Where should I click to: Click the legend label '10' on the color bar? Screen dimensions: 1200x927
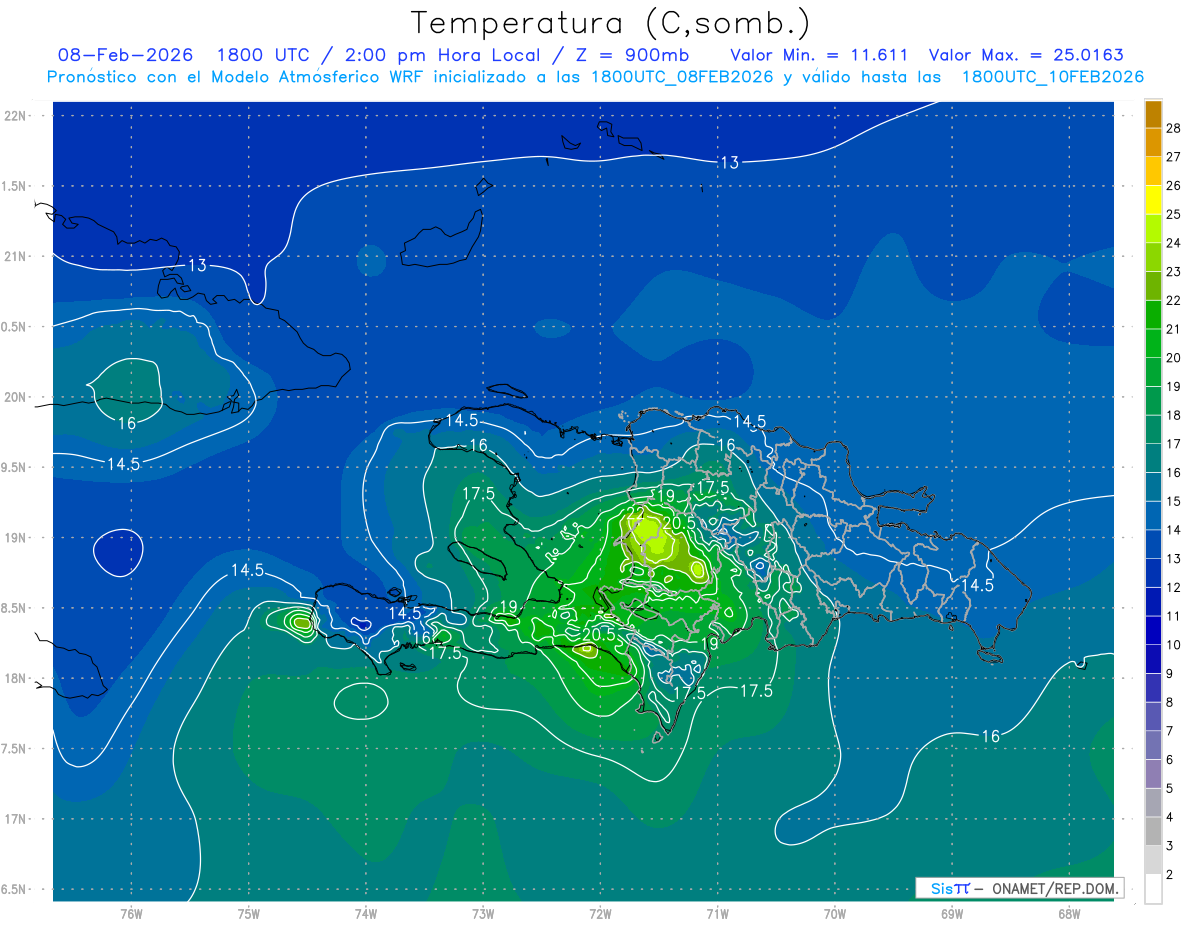[1174, 645]
